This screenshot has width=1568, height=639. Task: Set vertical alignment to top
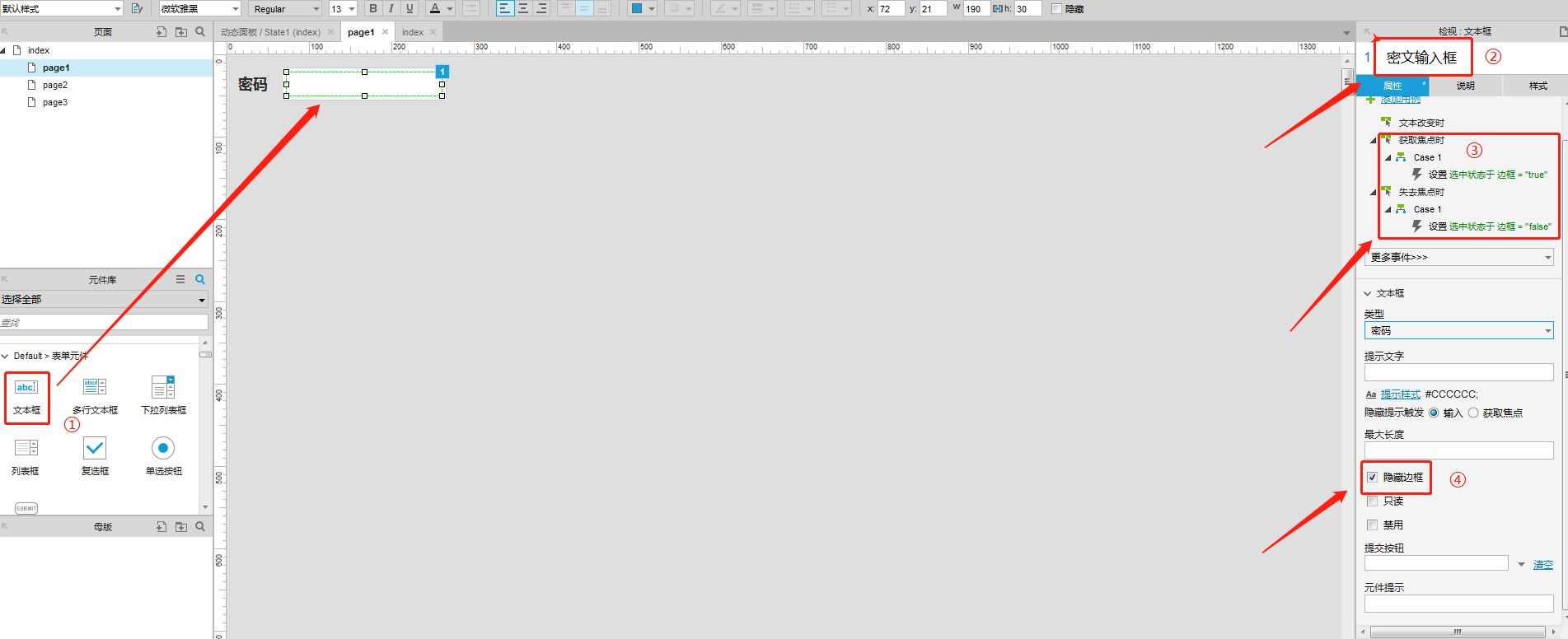(565, 8)
